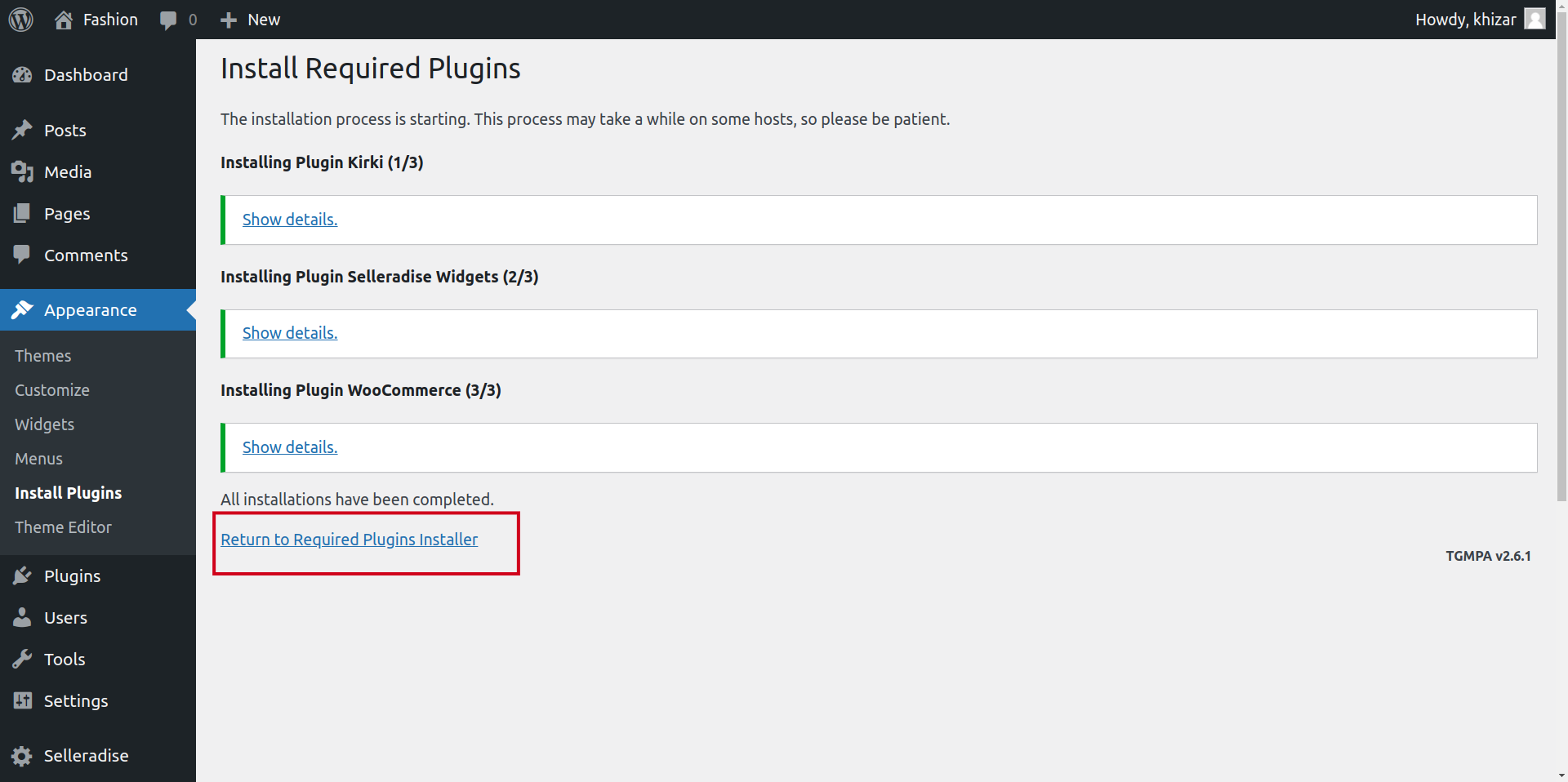Open the Theme Editor submenu item
The image size is (1568, 782).
(x=63, y=527)
